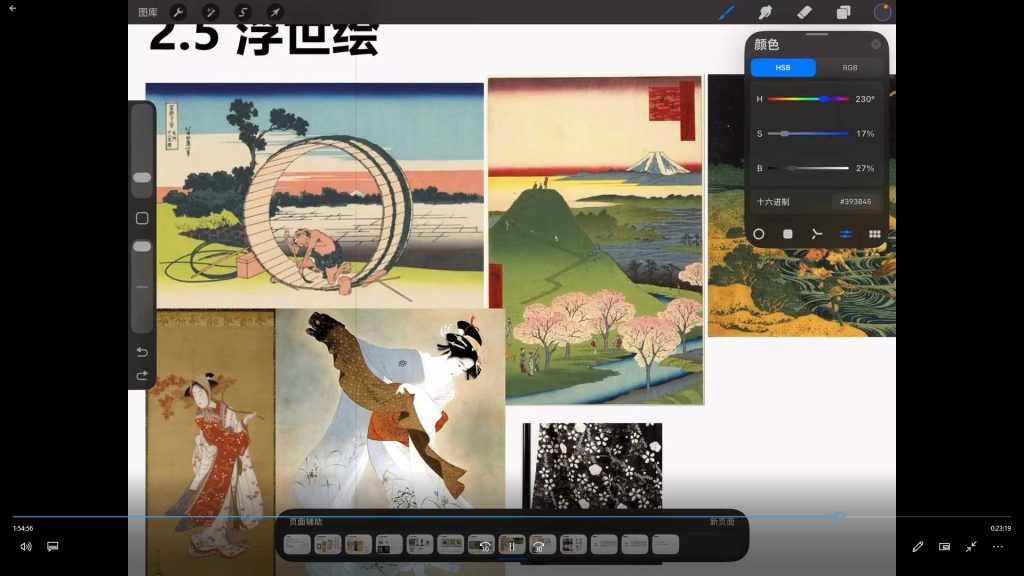Open the video player more options
Image resolution: width=1024 pixels, height=576 pixels.
point(998,547)
